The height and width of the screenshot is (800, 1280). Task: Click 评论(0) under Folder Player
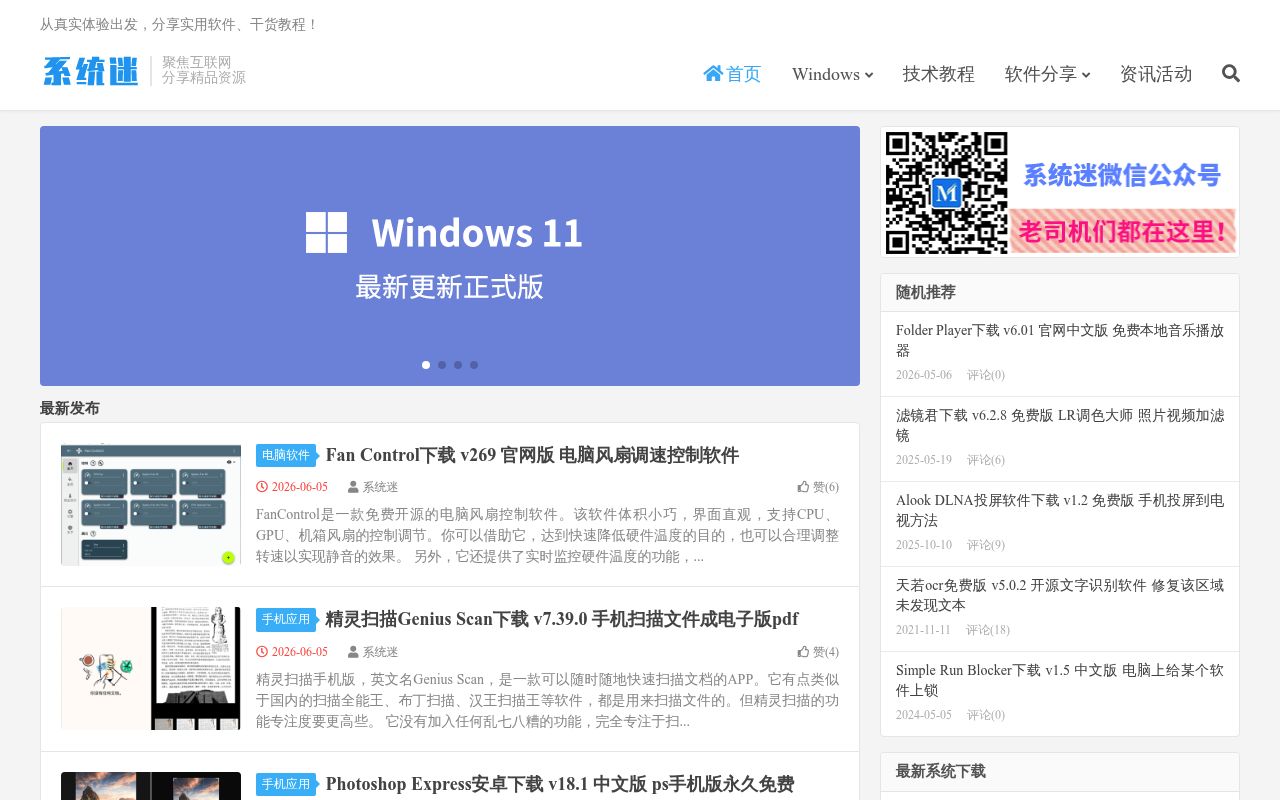click(985, 375)
